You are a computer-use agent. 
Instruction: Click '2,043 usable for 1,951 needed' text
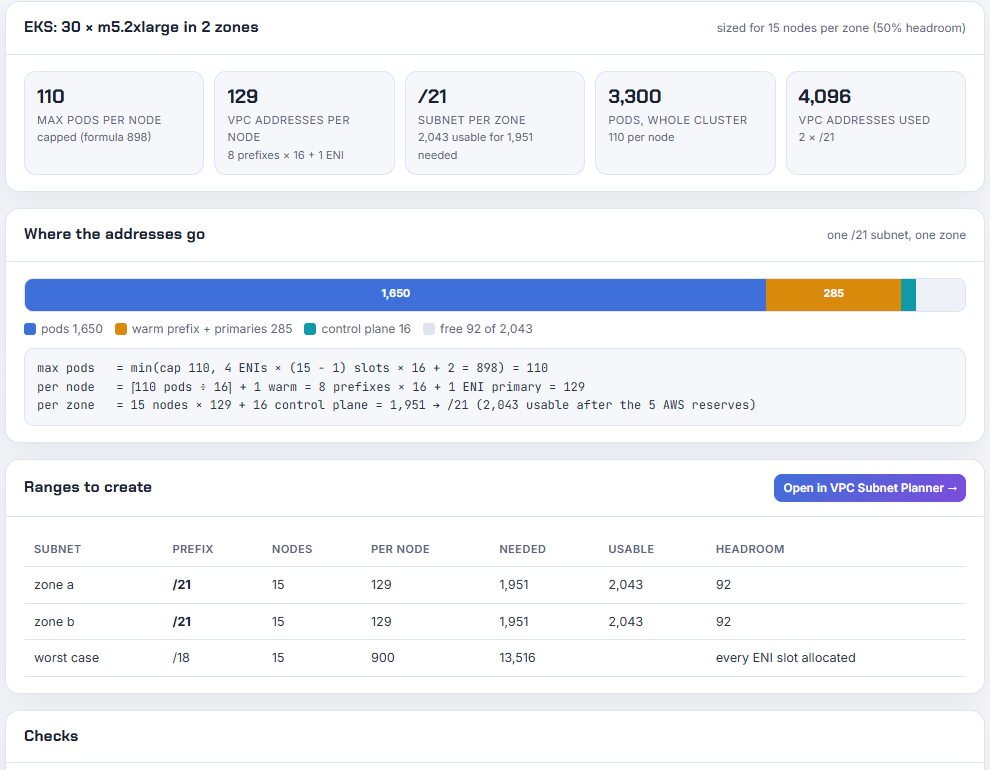click(x=475, y=146)
